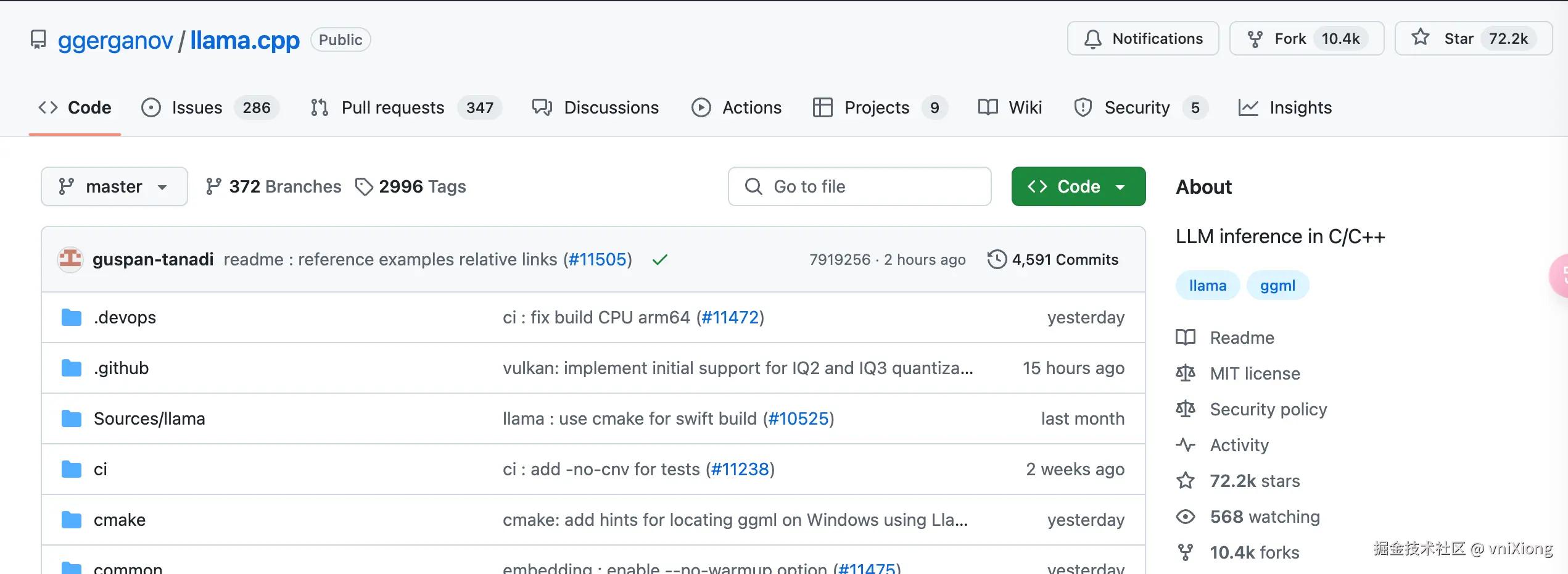Open the .devops folder icon
This screenshot has height=574, width=1568.
pyautogui.click(x=72, y=317)
